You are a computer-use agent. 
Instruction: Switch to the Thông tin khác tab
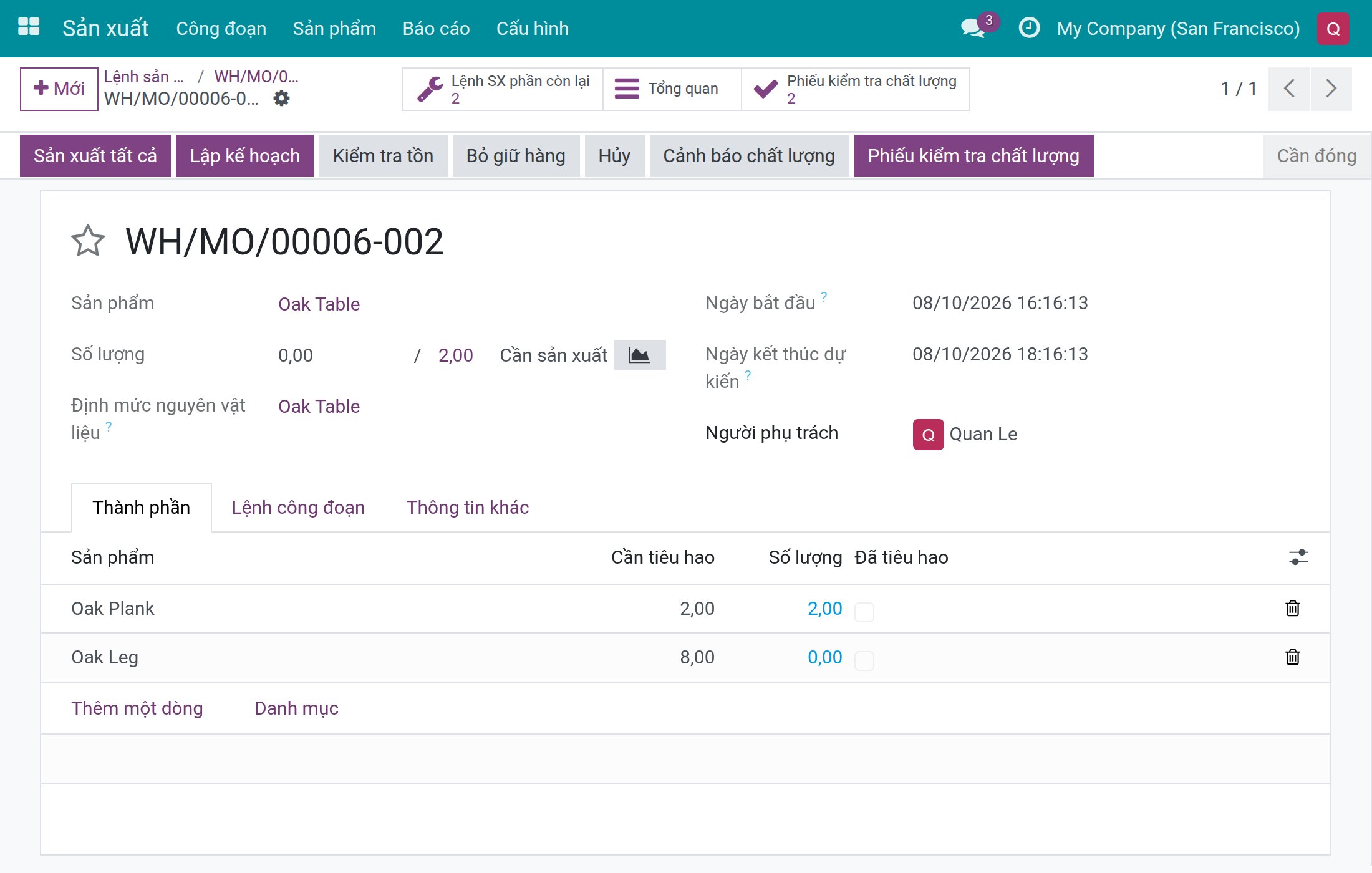pyautogui.click(x=468, y=508)
